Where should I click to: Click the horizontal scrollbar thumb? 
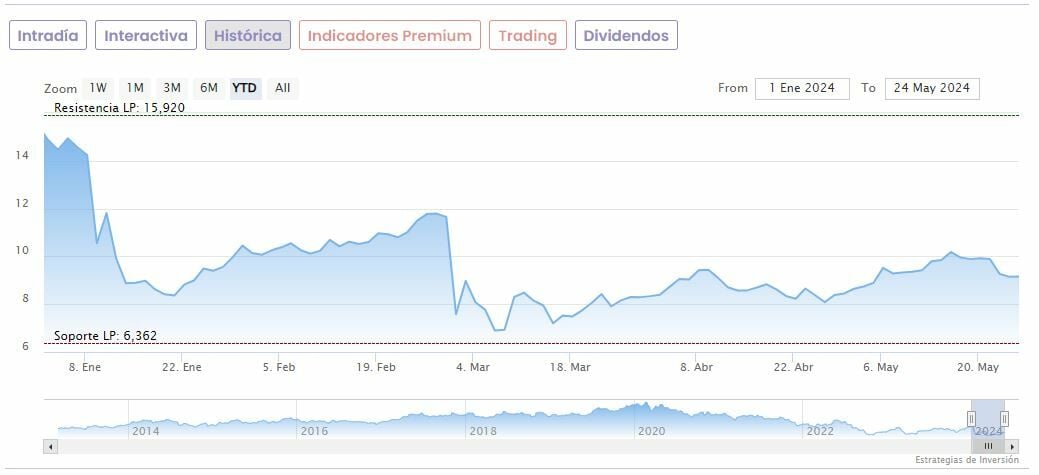coord(987,446)
